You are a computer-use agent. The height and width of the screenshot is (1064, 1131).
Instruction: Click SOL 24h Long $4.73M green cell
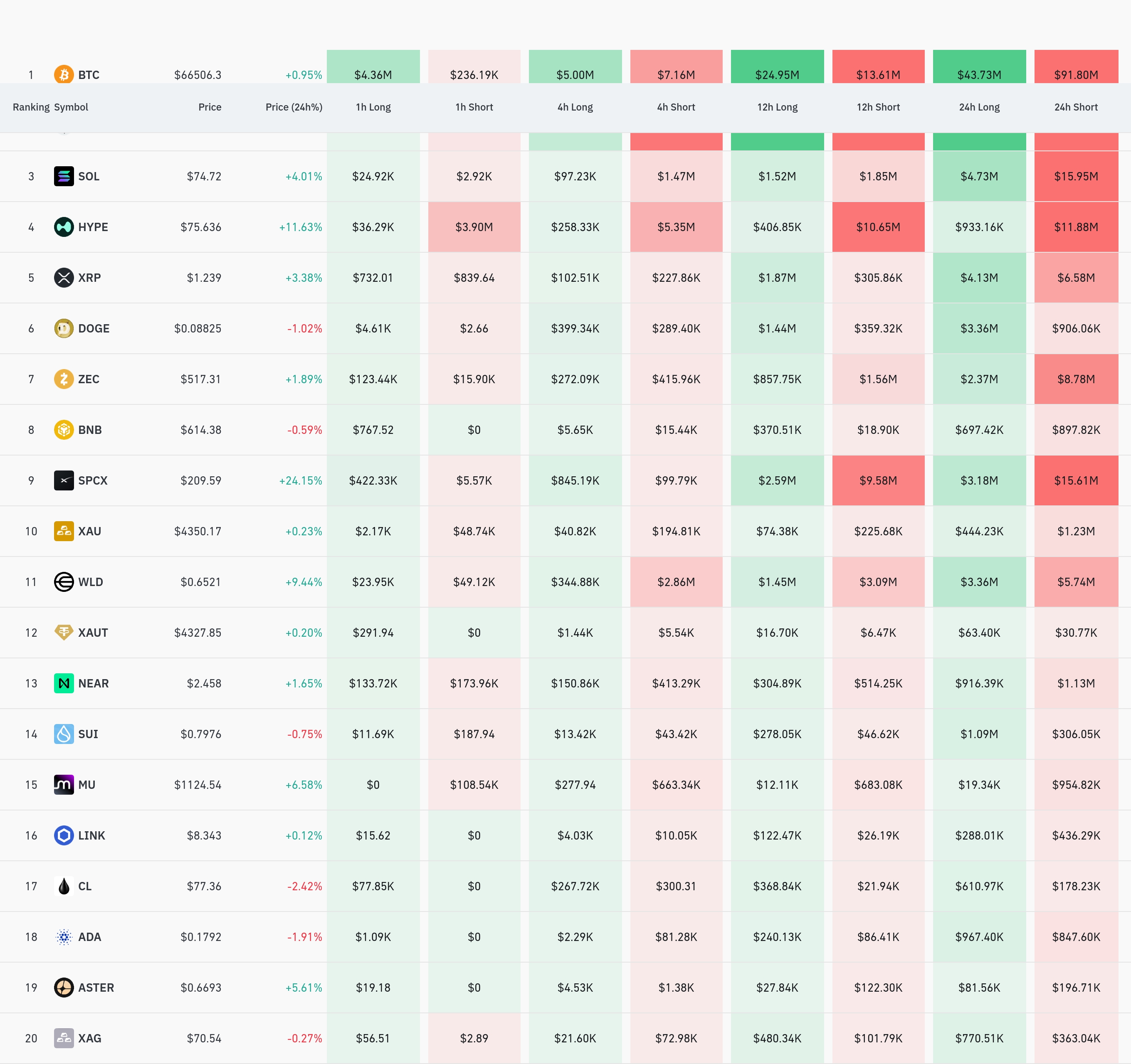979,176
